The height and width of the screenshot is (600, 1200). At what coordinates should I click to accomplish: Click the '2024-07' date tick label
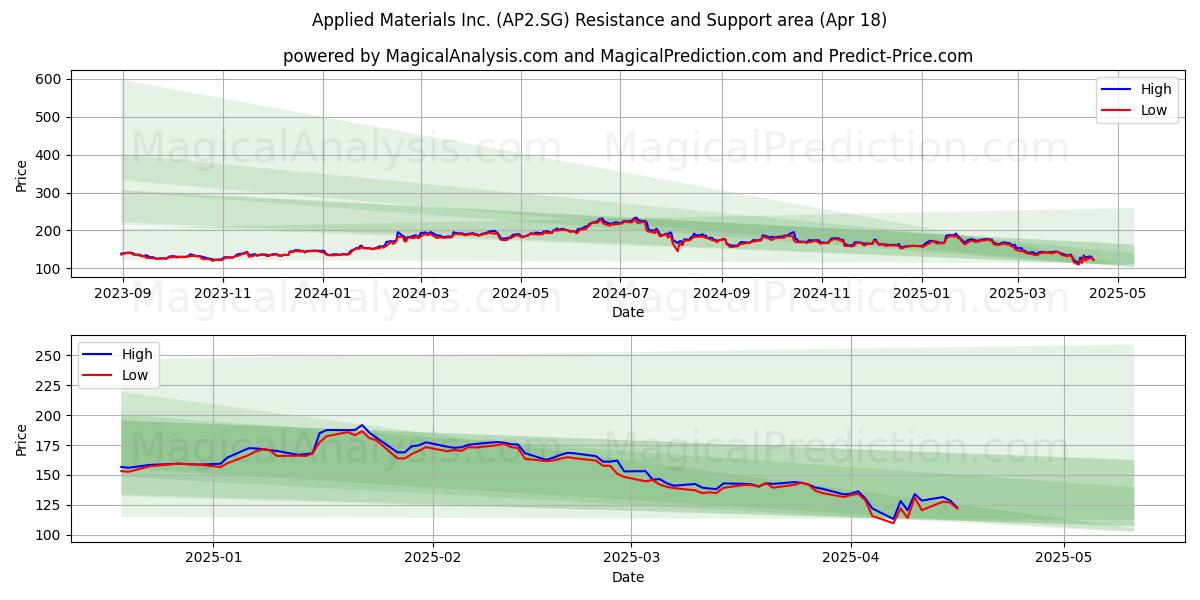point(621,294)
